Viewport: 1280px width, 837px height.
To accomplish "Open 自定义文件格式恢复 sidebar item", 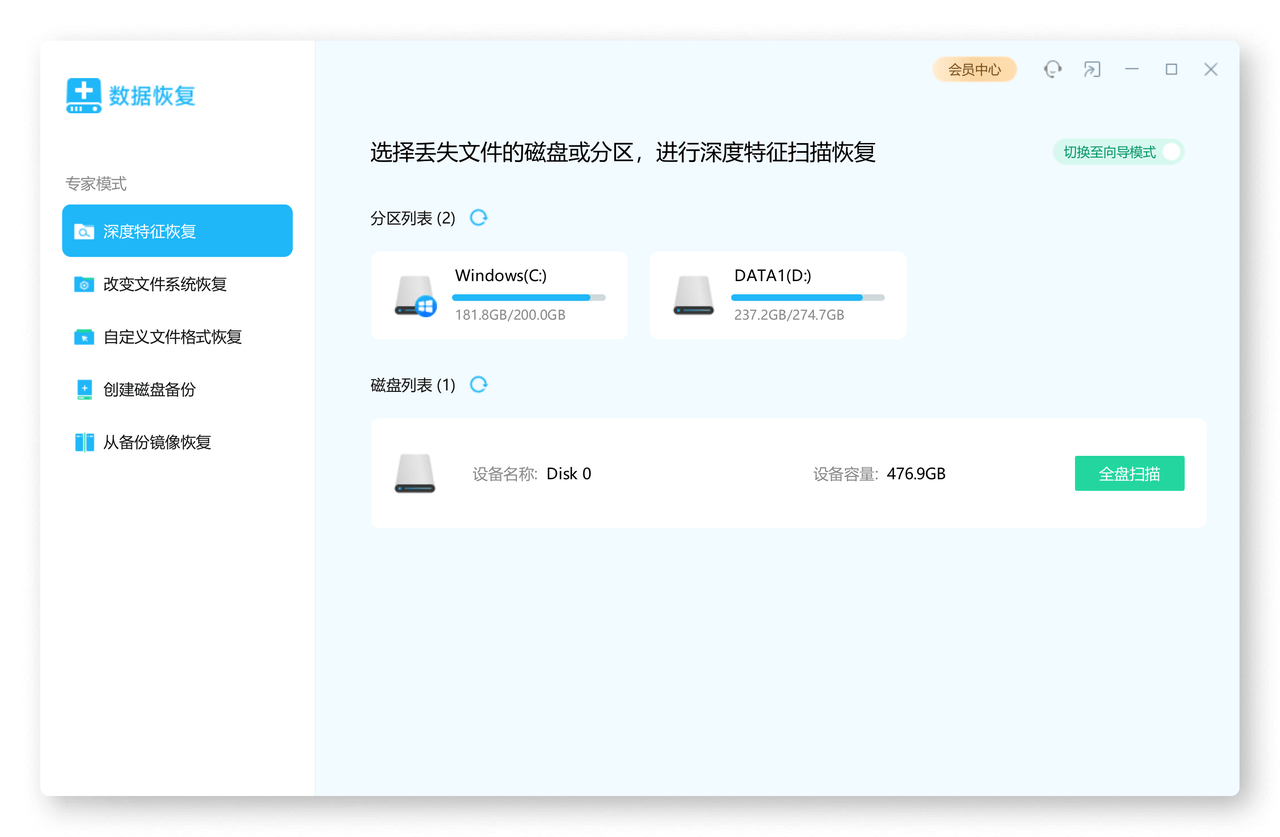I will [172, 337].
